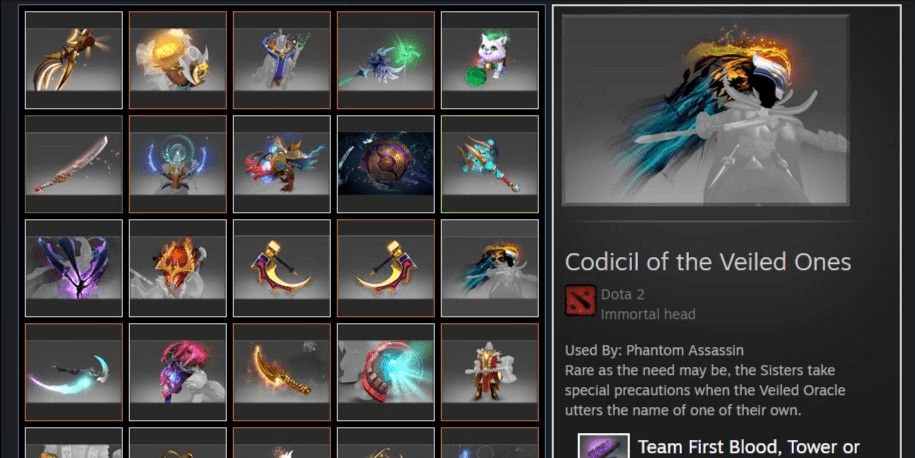Select the golden curved bow item

point(74,60)
